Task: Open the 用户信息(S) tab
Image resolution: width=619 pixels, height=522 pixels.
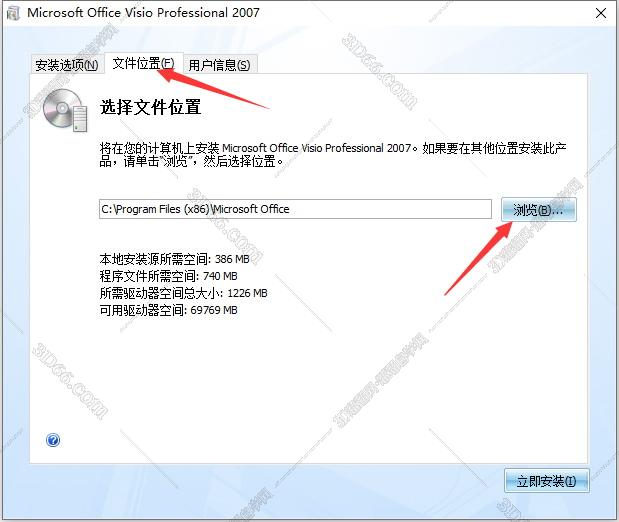Action: 219,65
